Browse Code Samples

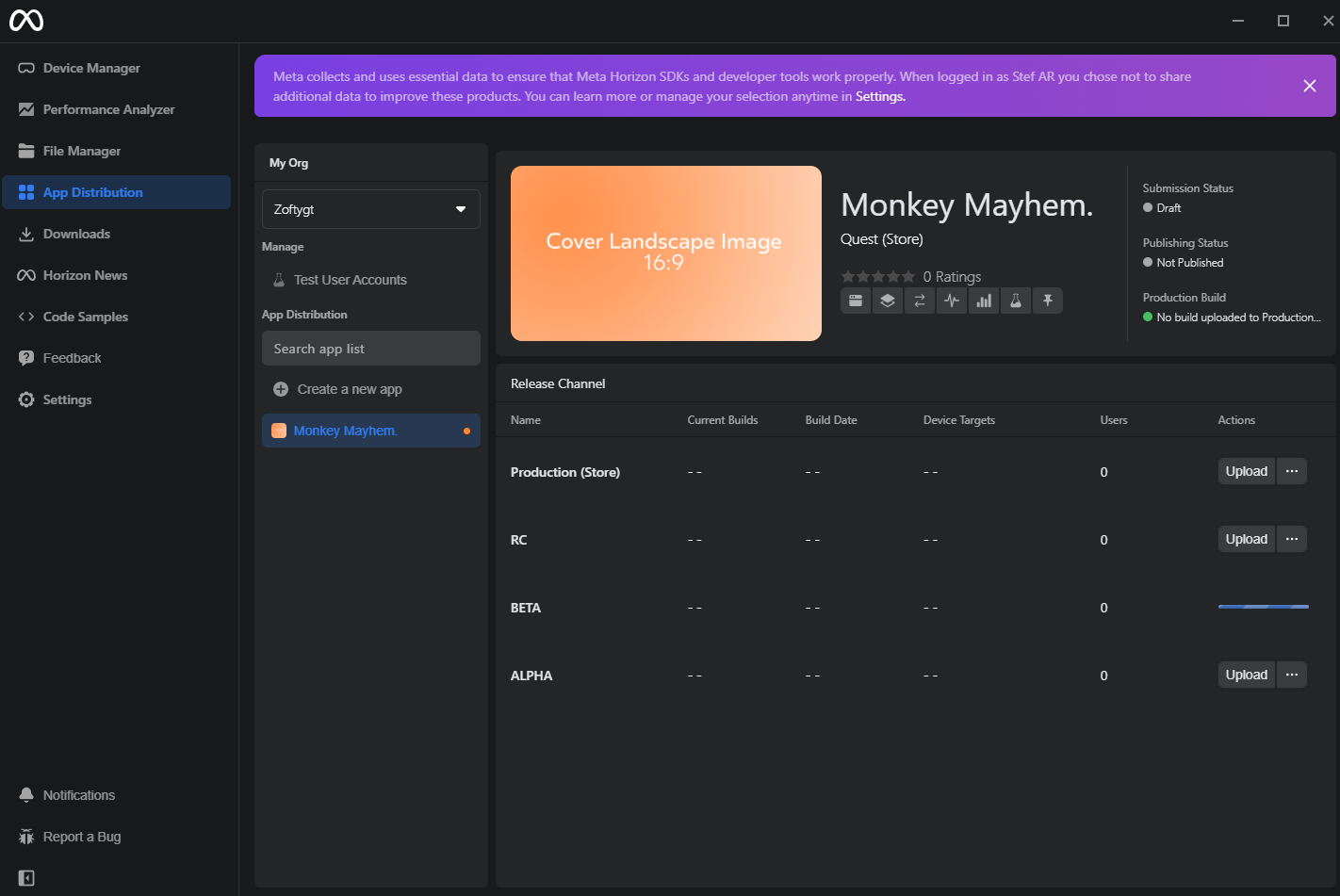[116, 317]
